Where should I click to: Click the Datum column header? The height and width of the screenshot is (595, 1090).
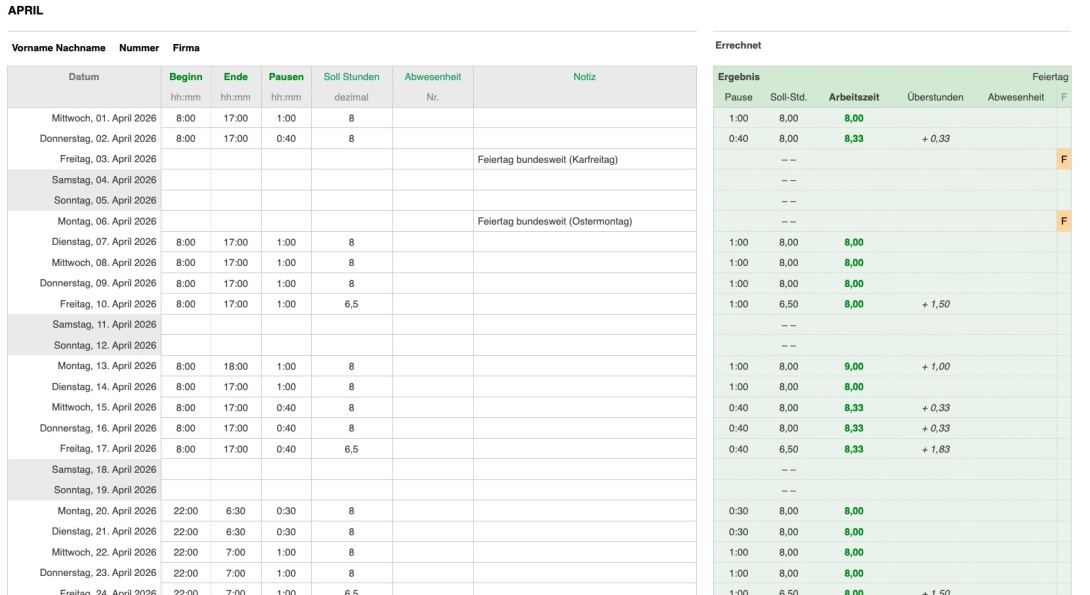(83, 77)
